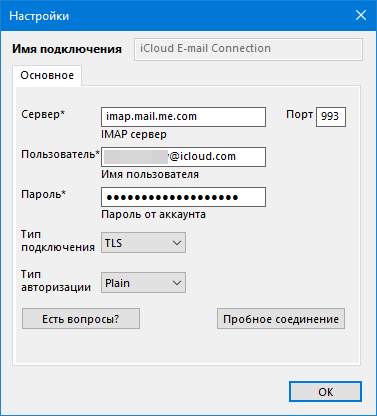377x416 pixels.
Task: Click the 'Пользователь*' label
Action: click(60, 154)
